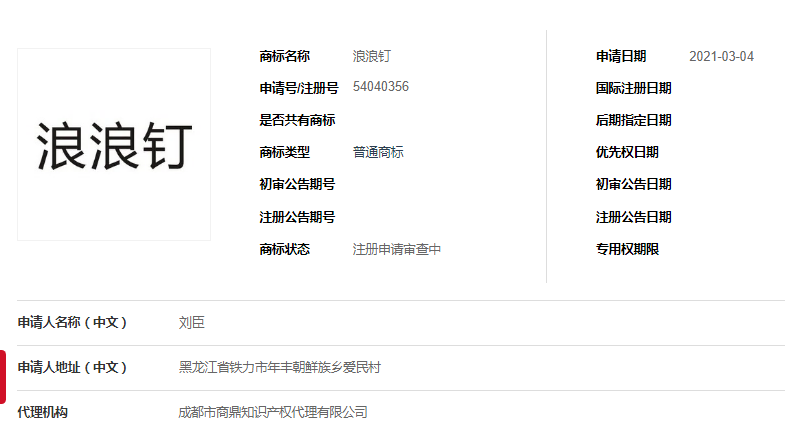The image size is (785, 435).
Task: Click the 优先权日期 label
Action: point(627,152)
